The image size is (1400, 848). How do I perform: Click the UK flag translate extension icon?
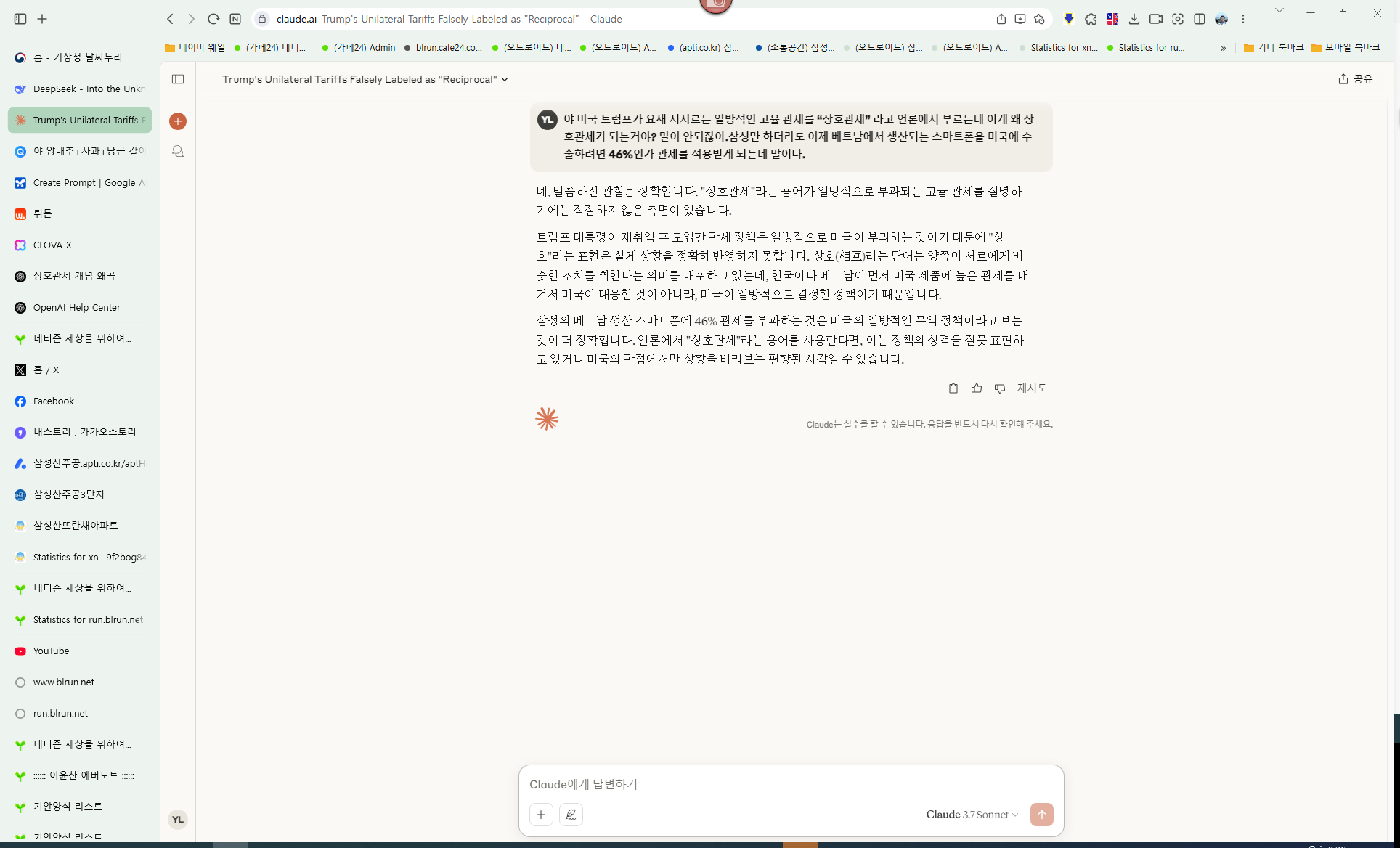pyautogui.click(x=1112, y=19)
